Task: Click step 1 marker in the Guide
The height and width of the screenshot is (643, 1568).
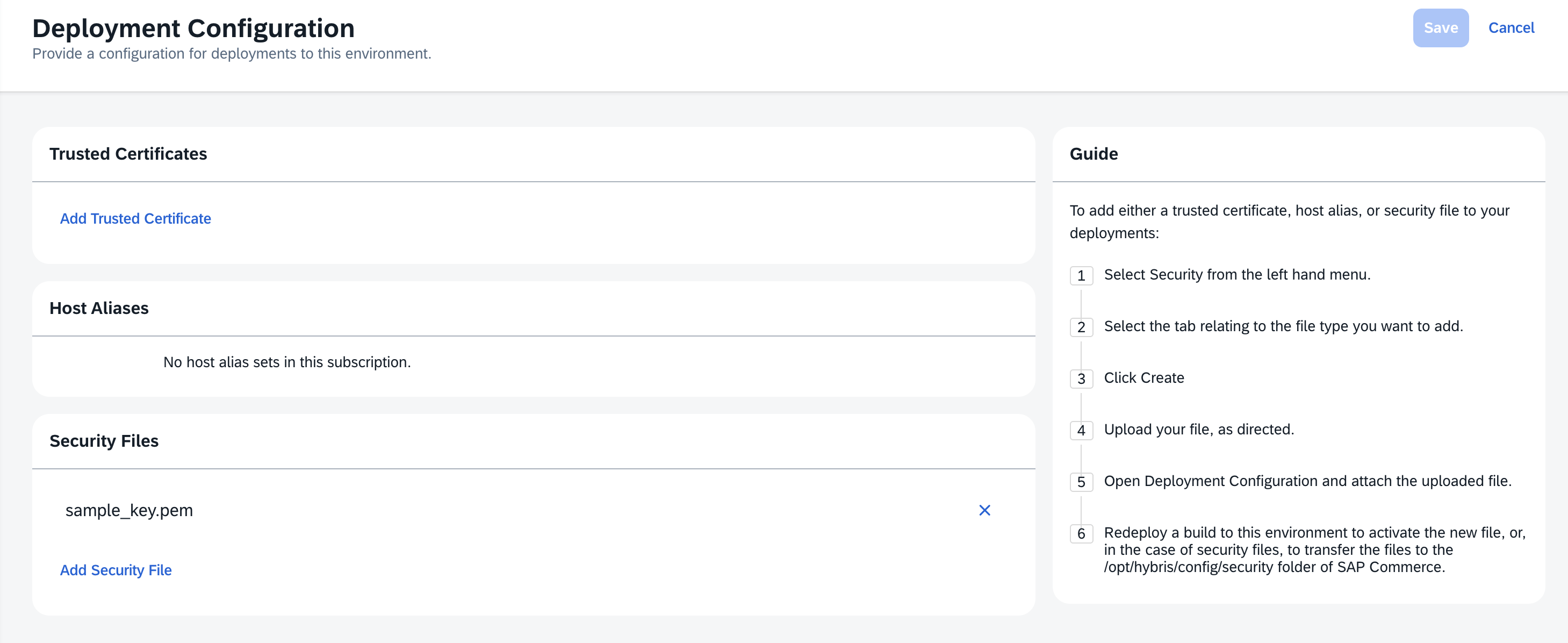Action: pos(1081,276)
